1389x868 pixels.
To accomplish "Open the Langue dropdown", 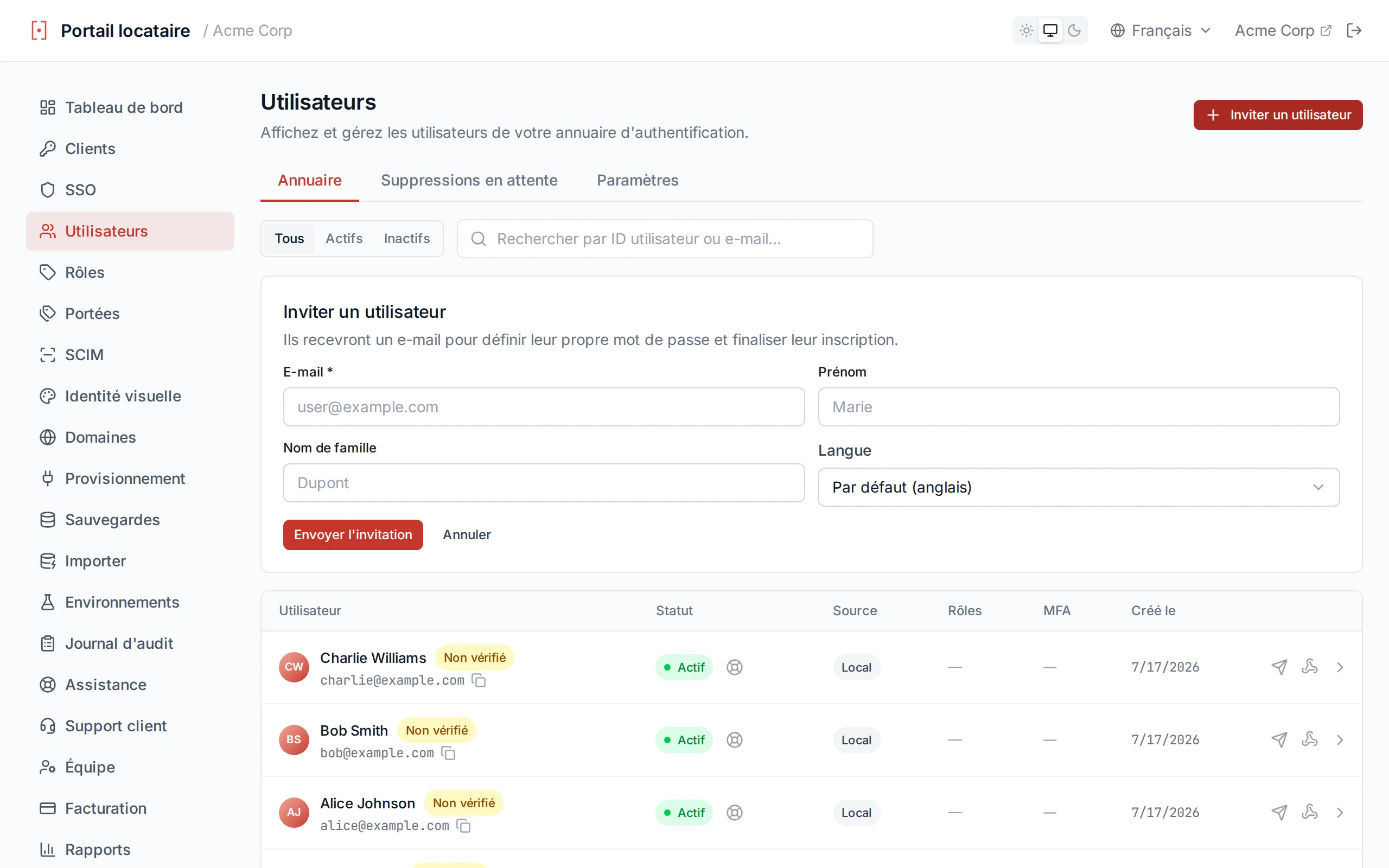I will (1079, 487).
